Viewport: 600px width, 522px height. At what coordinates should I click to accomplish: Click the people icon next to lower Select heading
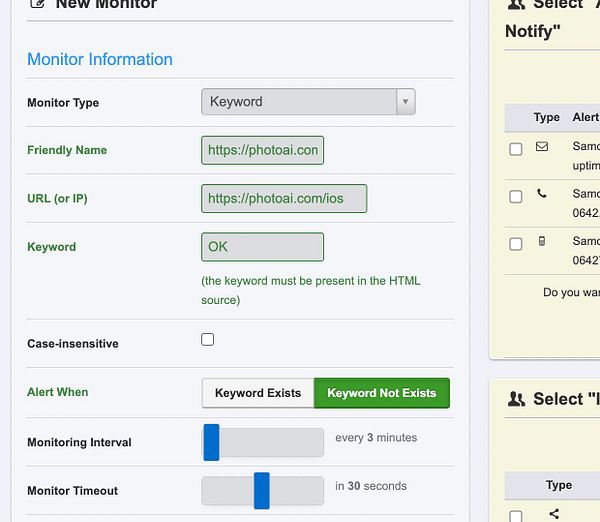[x=516, y=399]
